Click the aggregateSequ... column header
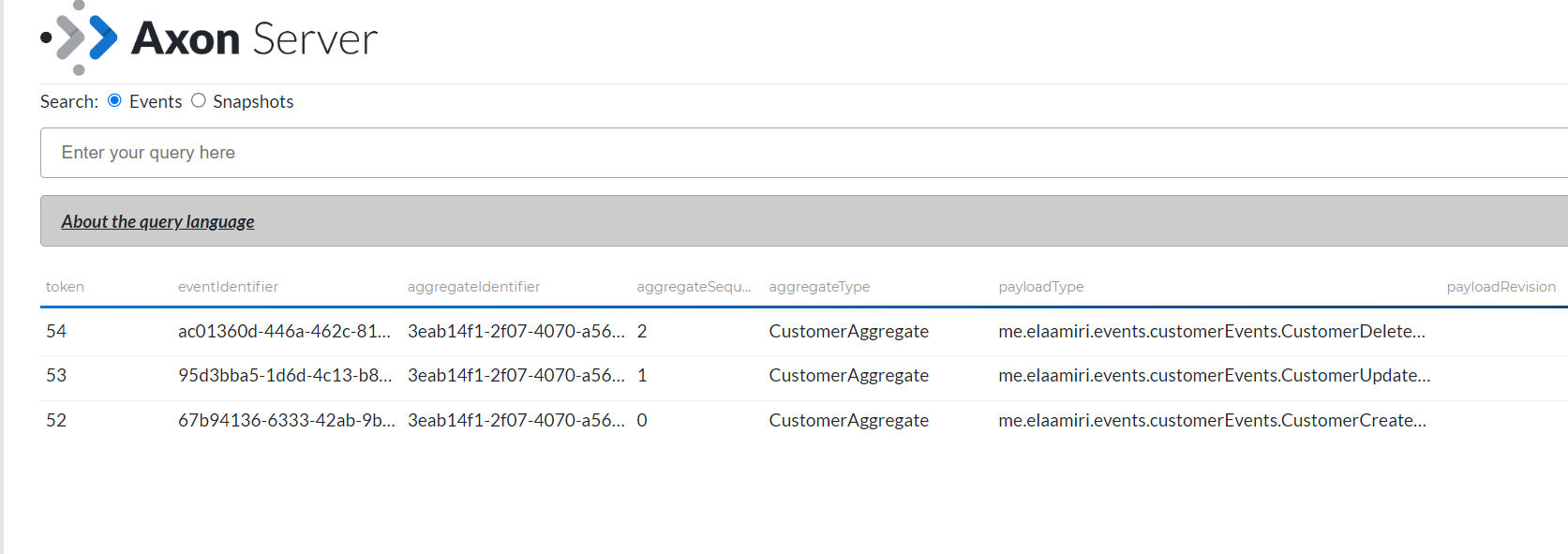This screenshot has width=1568, height=554. click(694, 287)
